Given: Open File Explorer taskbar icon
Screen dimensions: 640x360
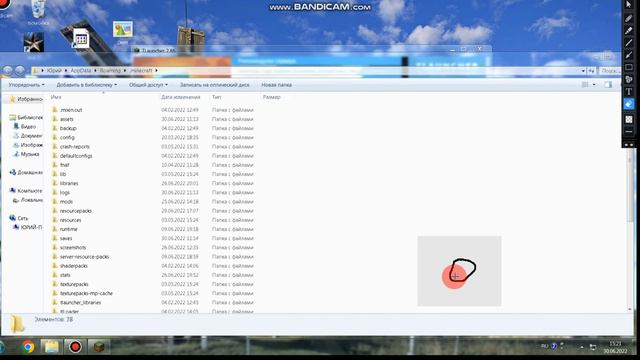Looking at the screenshot, I should [x=52, y=347].
